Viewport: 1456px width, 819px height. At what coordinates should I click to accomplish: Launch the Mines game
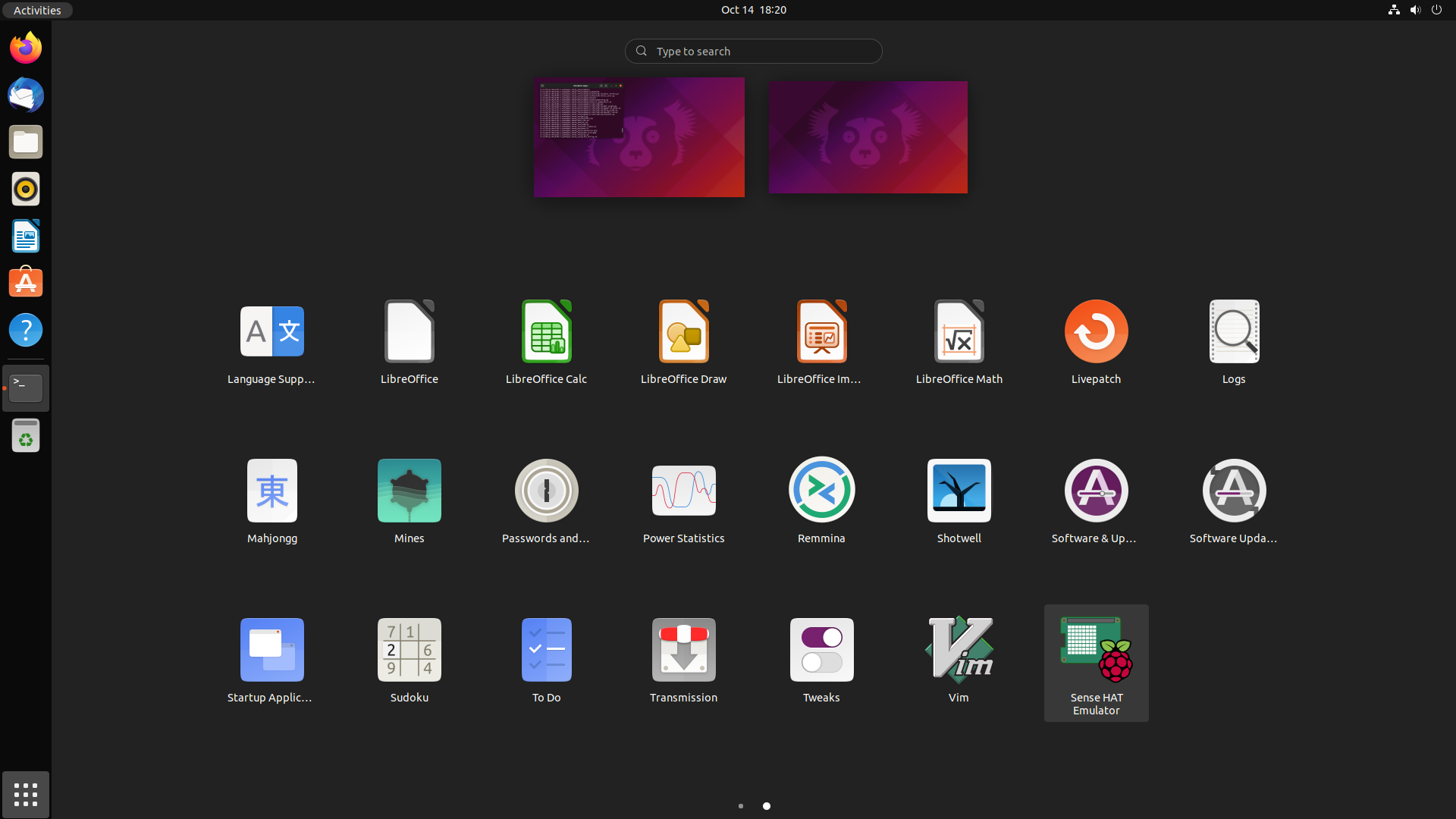point(409,502)
